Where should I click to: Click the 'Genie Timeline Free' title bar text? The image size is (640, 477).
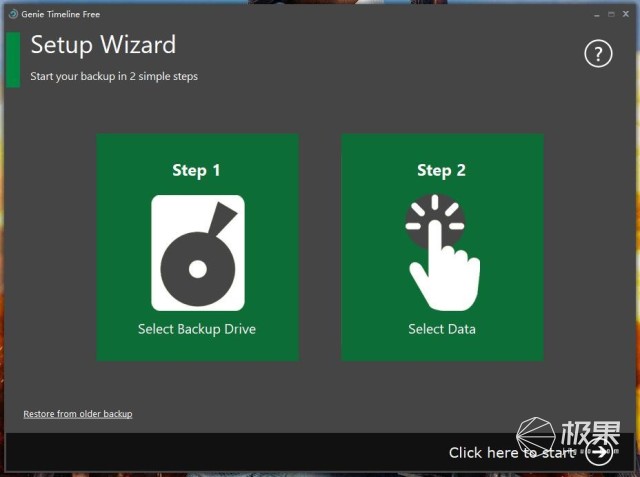(61, 14)
